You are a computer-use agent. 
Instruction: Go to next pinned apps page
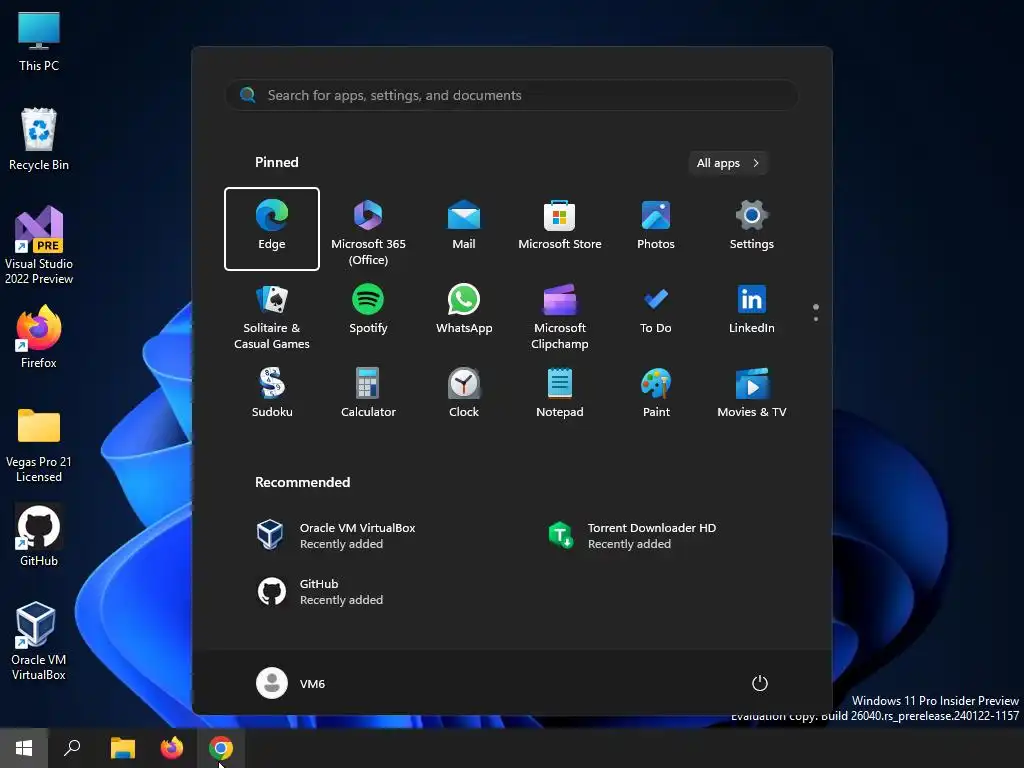[x=816, y=319]
